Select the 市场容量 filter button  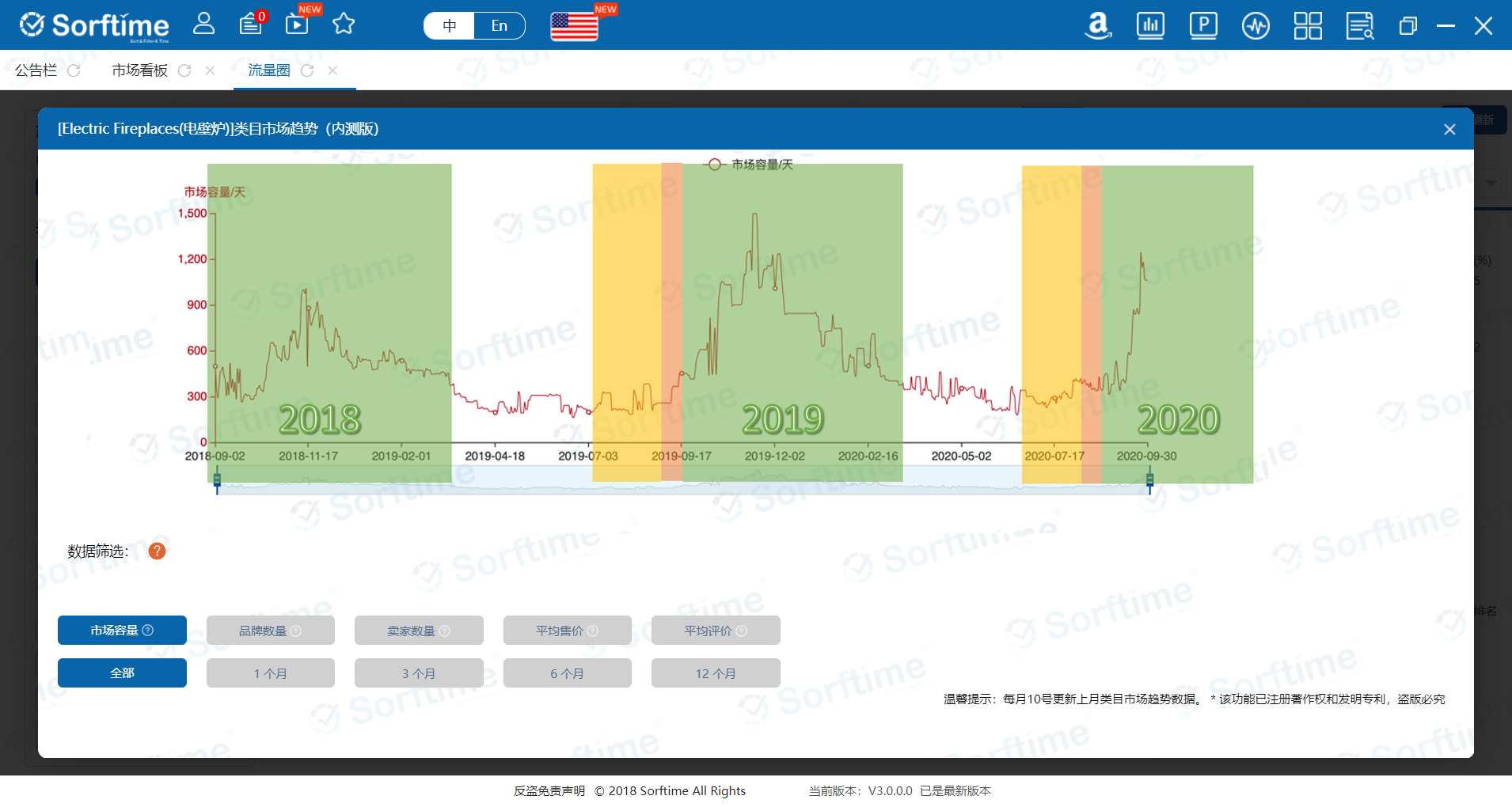[122, 630]
